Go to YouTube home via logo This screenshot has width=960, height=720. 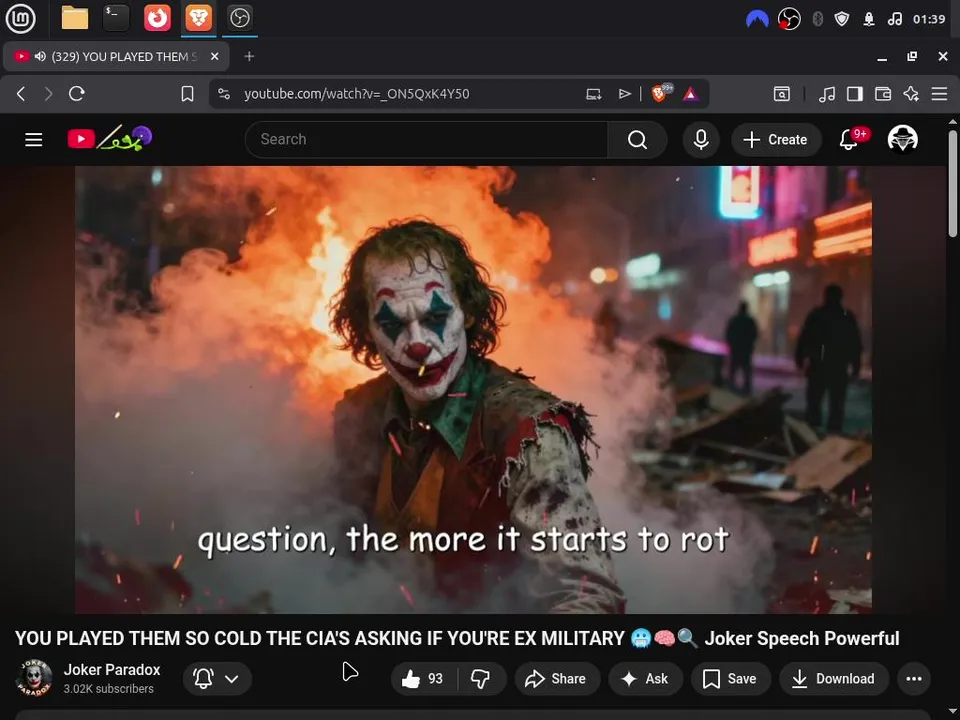pyautogui.click(x=110, y=138)
